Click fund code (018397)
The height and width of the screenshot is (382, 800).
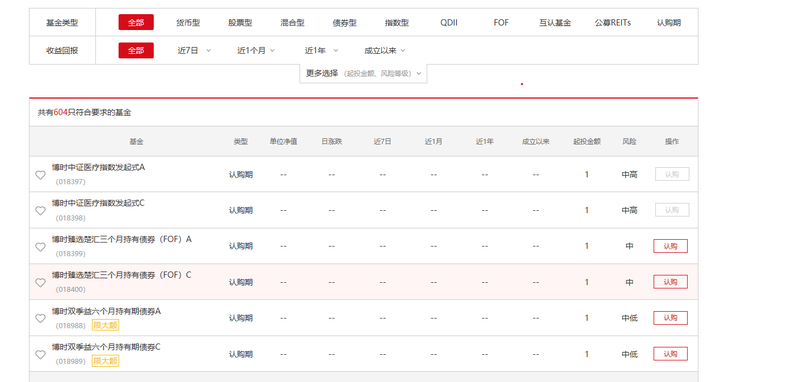(x=70, y=182)
